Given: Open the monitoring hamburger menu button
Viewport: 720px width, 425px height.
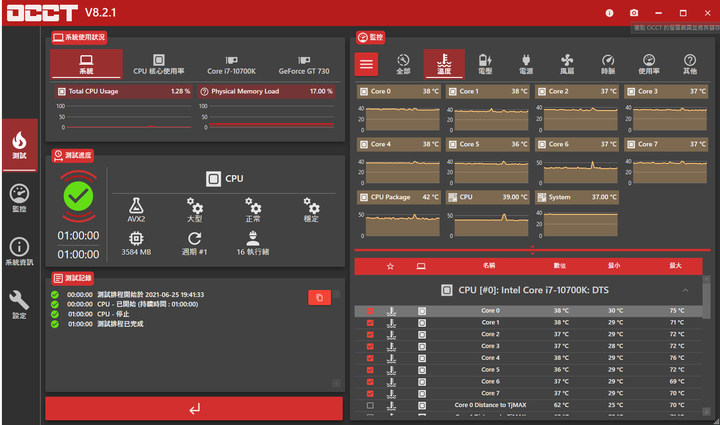Looking at the screenshot, I should (366, 64).
